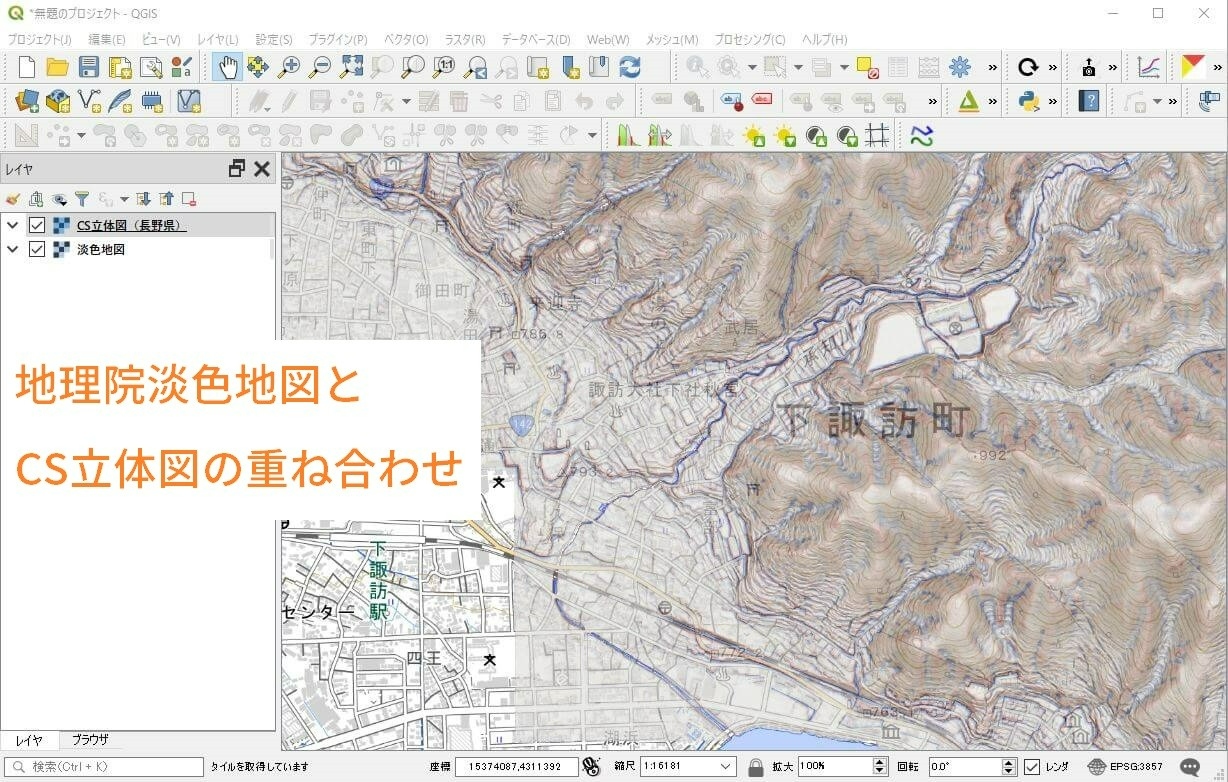
Task: Expand the 淡色地図 layer tree
Action: [x=12, y=249]
